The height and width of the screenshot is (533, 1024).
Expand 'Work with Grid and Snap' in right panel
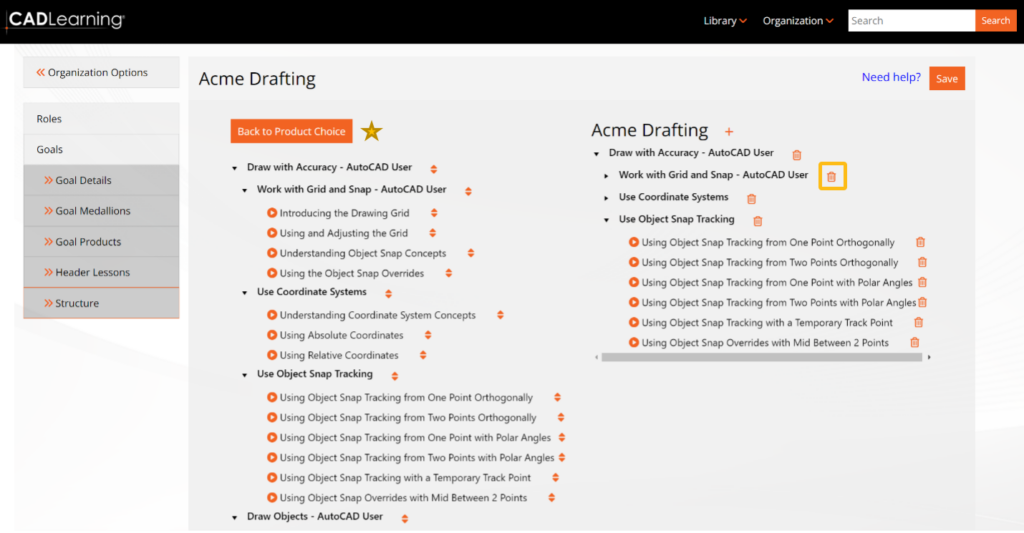(x=607, y=176)
